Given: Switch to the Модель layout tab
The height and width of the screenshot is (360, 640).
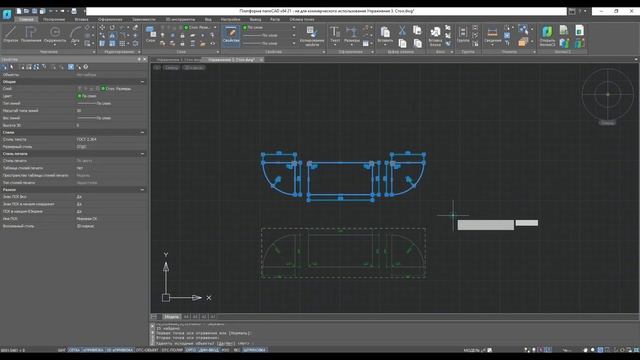Looking at the screenshot, I should tap(171, 317).
